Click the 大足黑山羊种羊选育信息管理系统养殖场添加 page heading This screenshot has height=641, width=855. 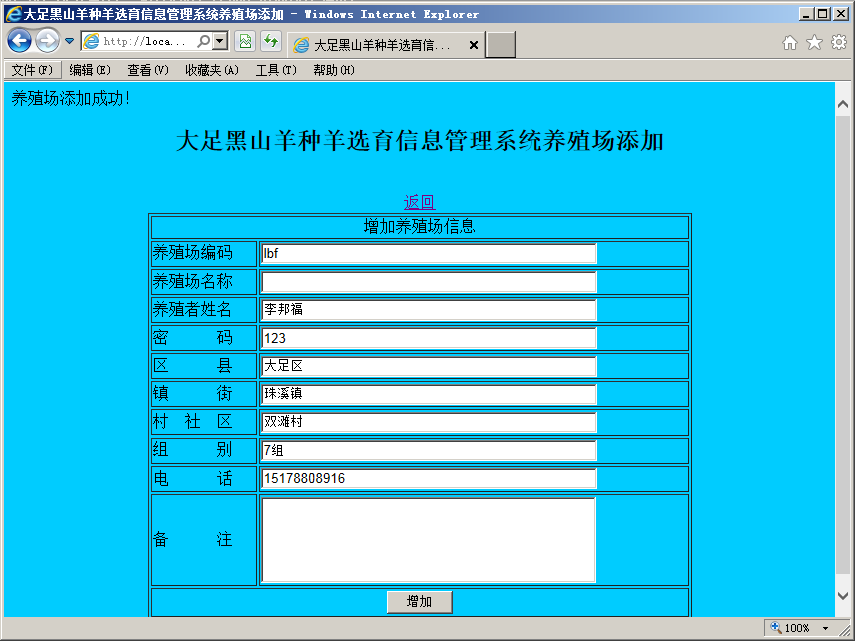click(419, 141)
